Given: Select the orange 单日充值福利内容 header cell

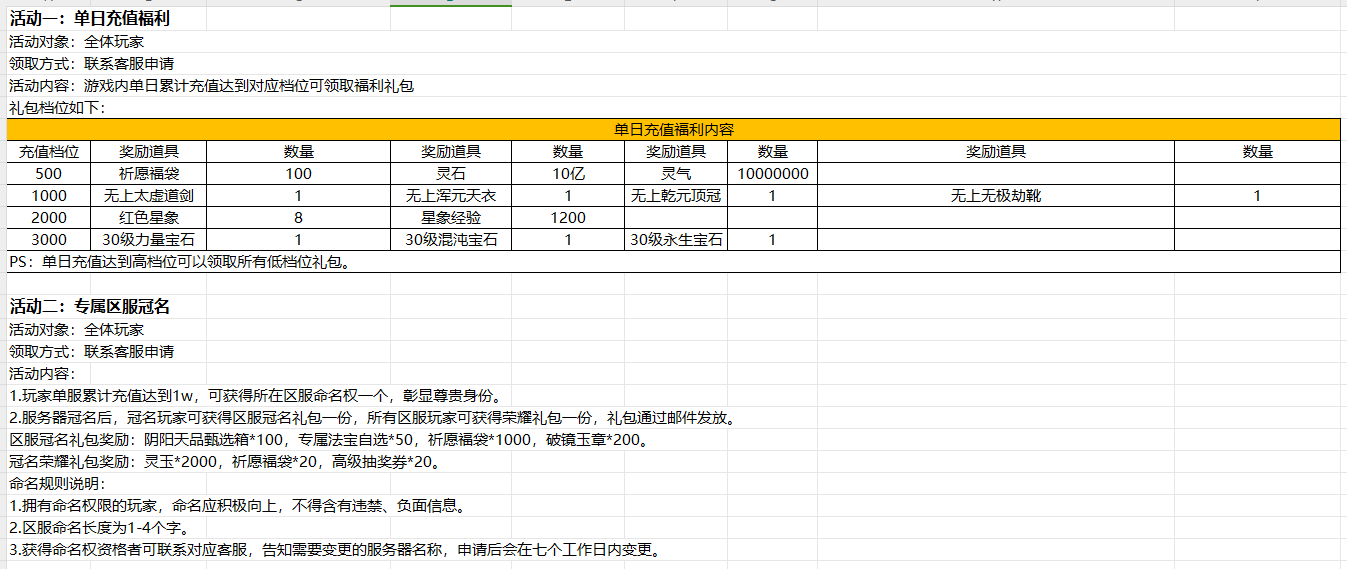Looking at the screenshot, I should coord(673,130).
